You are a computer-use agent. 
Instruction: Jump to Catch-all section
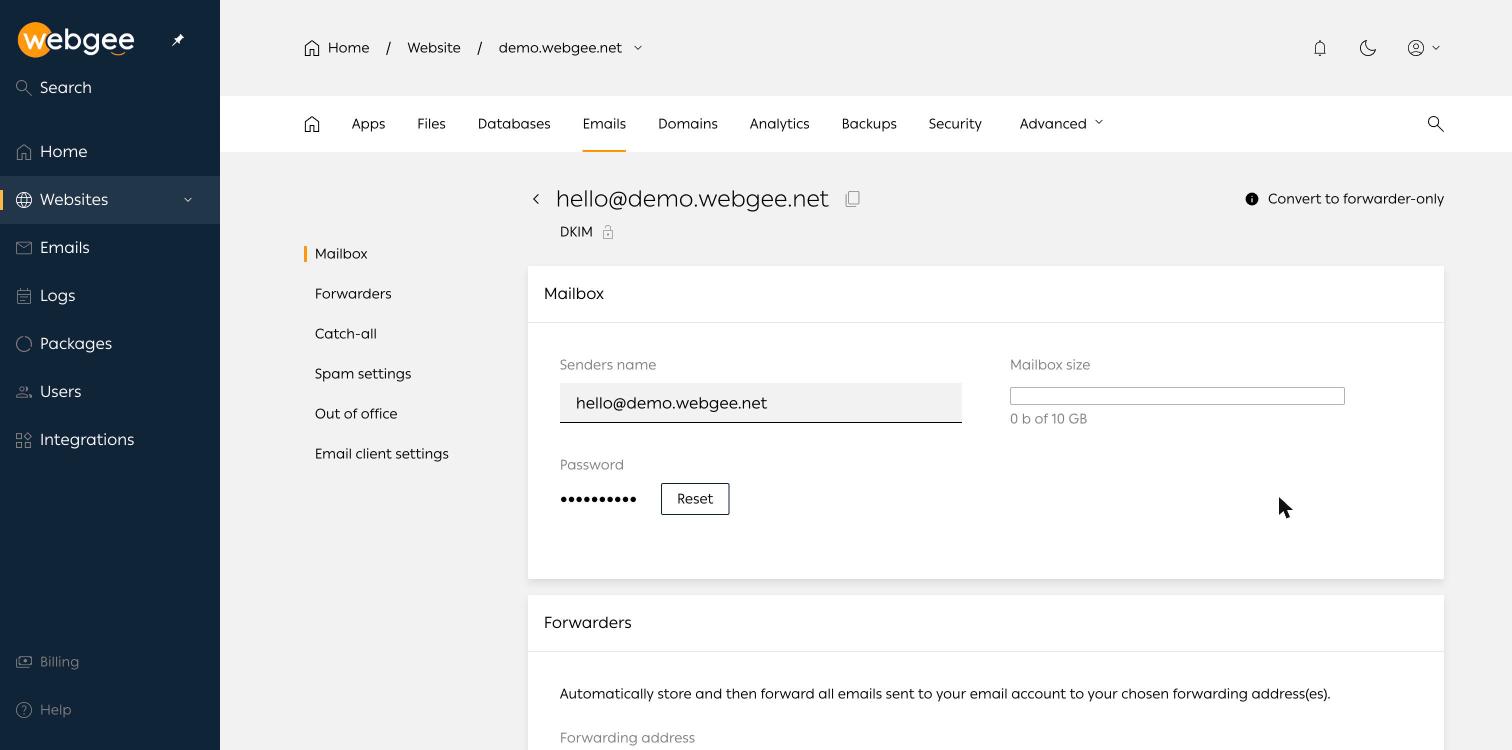pyautogui.click(x=346, y=334)
